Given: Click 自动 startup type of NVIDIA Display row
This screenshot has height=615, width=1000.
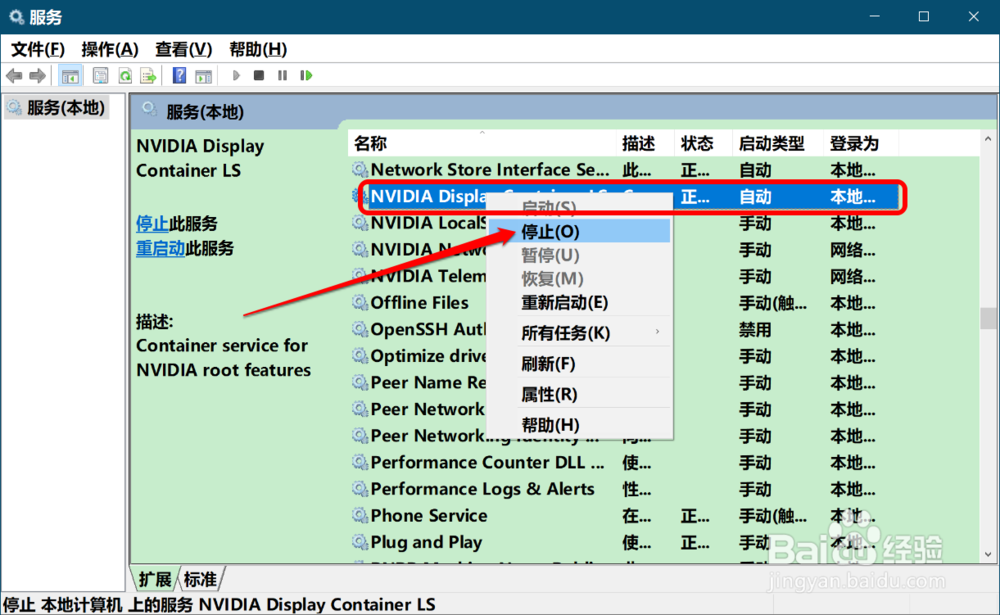Looking at the screenshot, I should click(755, 196).
